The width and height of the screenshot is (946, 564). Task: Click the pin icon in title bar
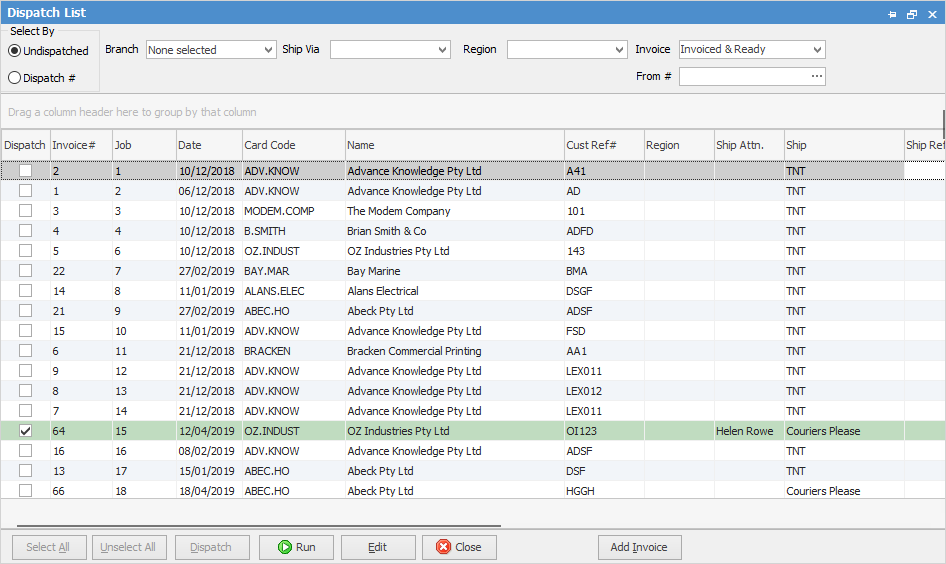coord(892,14)
